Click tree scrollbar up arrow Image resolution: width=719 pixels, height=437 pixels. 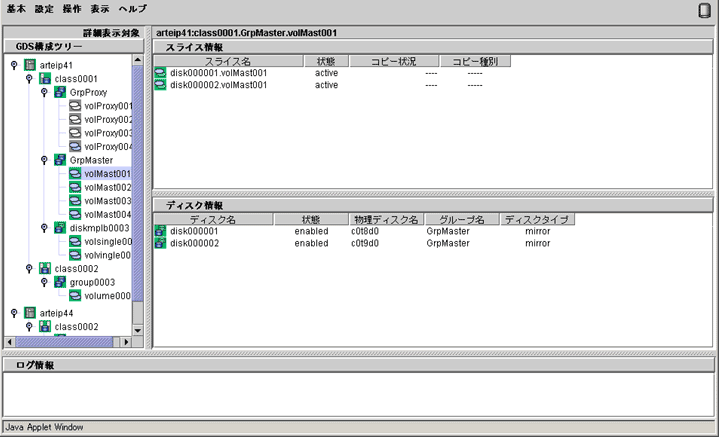point(138,60)
